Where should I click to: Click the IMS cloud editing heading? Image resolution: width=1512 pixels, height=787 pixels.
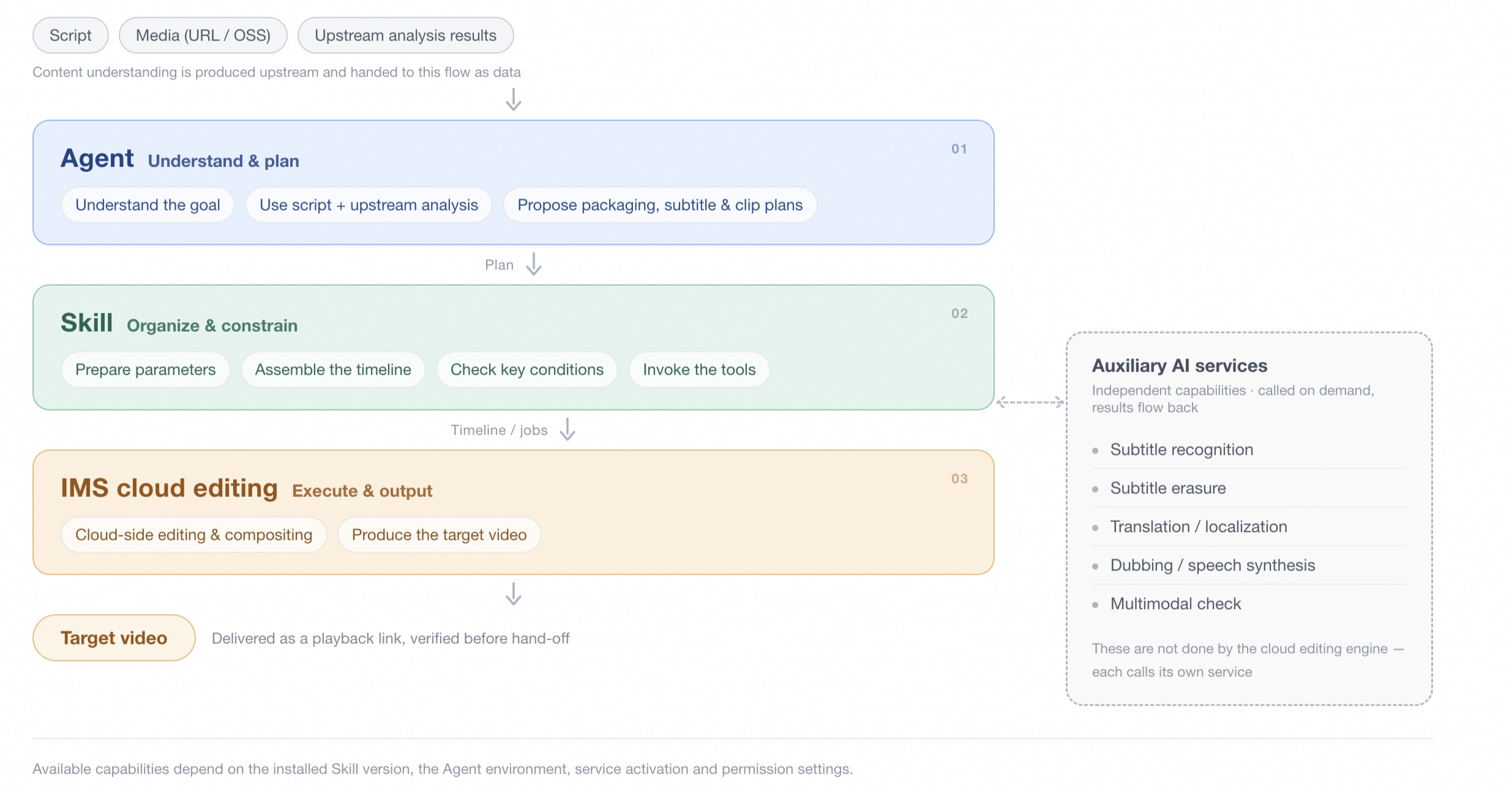170,488
